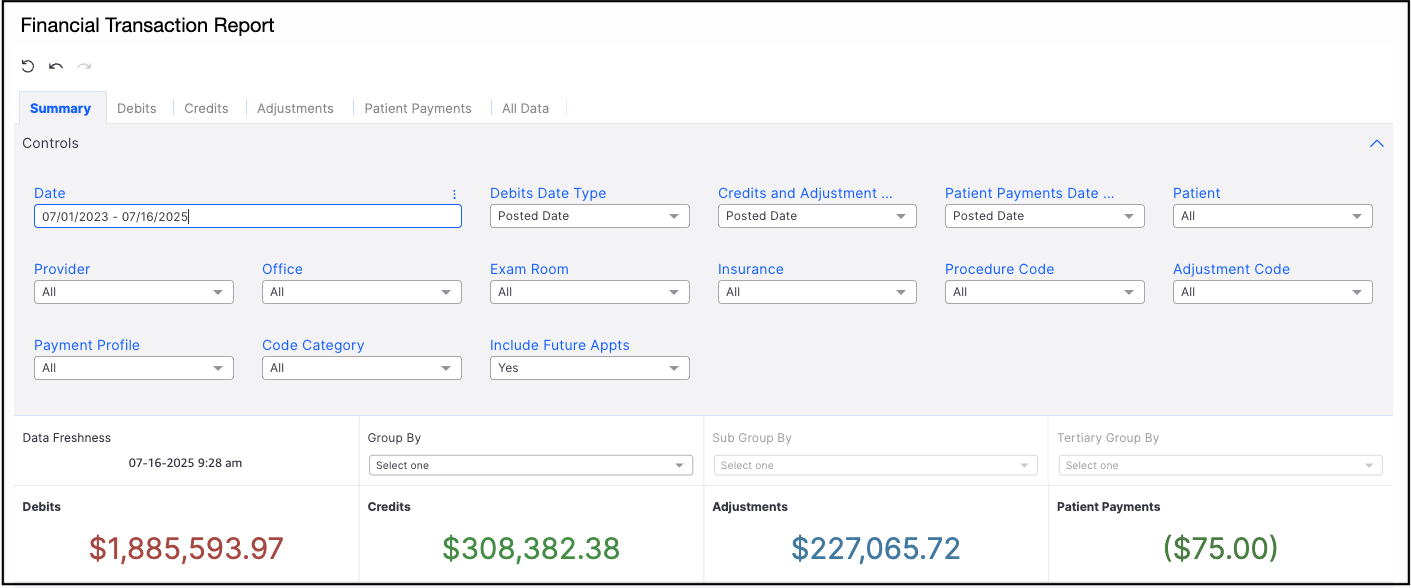This screenshot has height=588, width=1411.
Task: Open the Insurance filter dropdown
Action: 816,292
